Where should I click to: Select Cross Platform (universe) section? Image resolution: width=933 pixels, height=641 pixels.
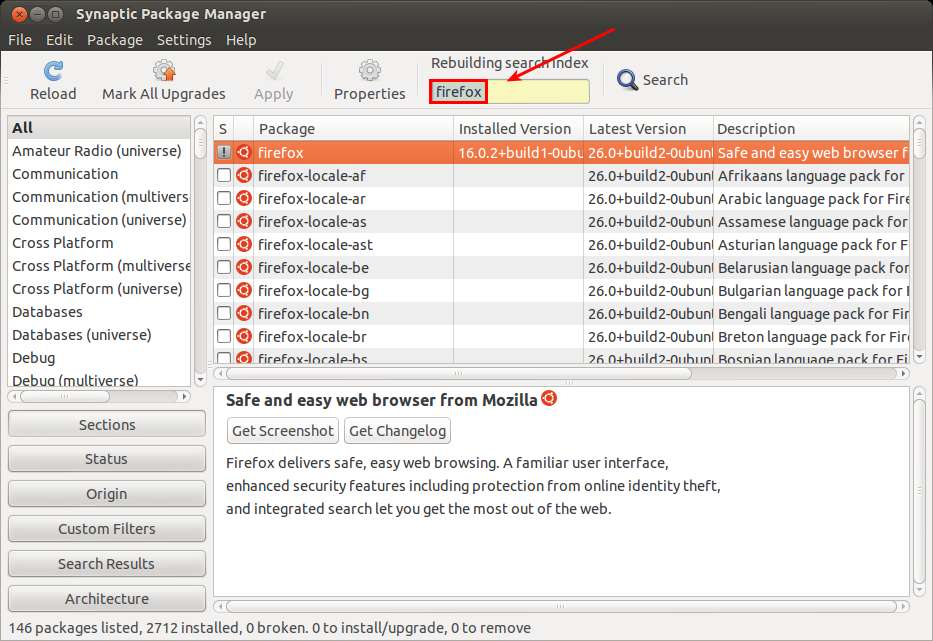pos(99,289)
